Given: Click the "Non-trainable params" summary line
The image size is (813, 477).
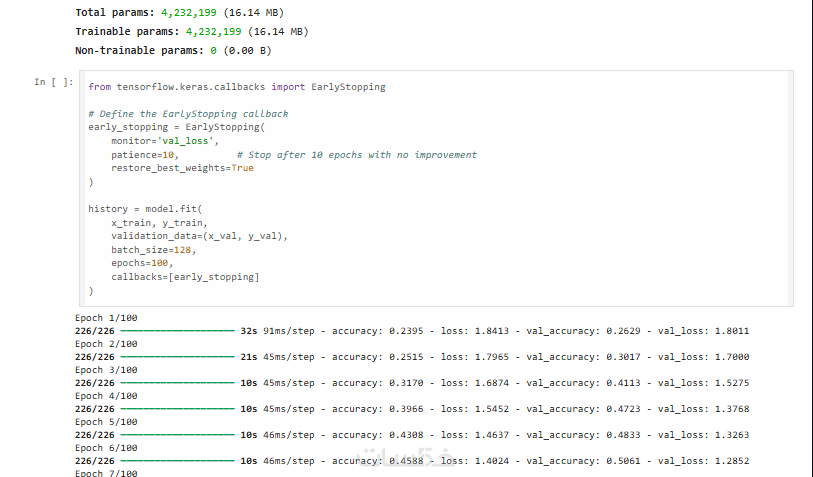Looking at the screenshot, I should tap(174, 50).
